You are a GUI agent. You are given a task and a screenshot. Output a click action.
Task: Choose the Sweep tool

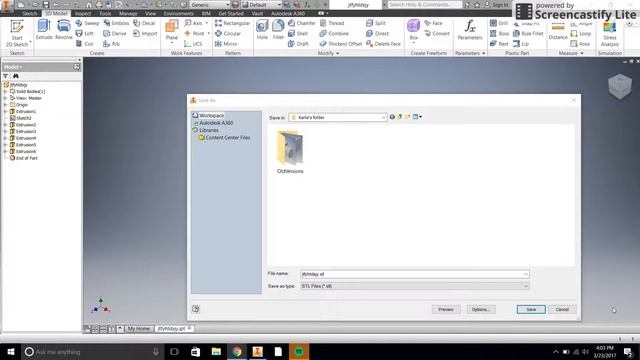coord(87,23)
